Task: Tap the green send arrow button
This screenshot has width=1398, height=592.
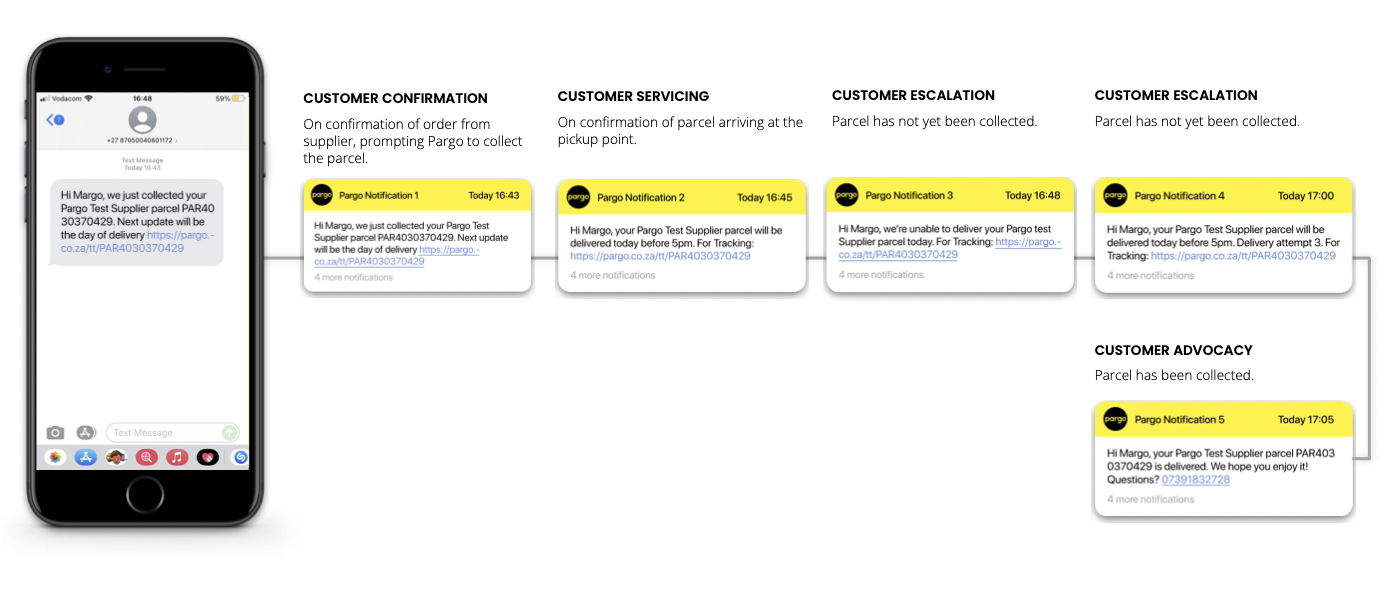Action: pos(230,433)
